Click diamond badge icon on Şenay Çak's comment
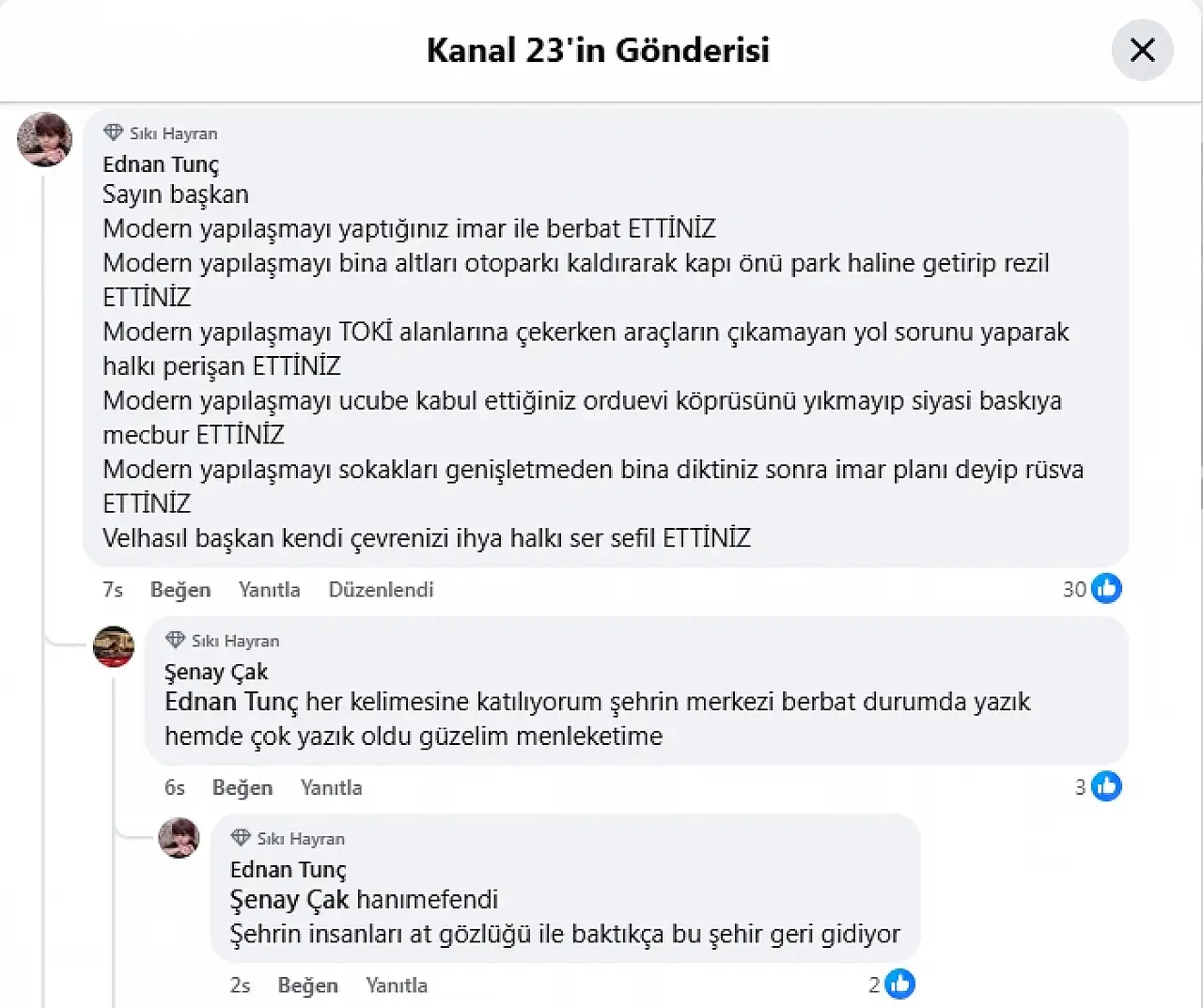This screenshot has width=1203, height=1008. pos(175,640)
